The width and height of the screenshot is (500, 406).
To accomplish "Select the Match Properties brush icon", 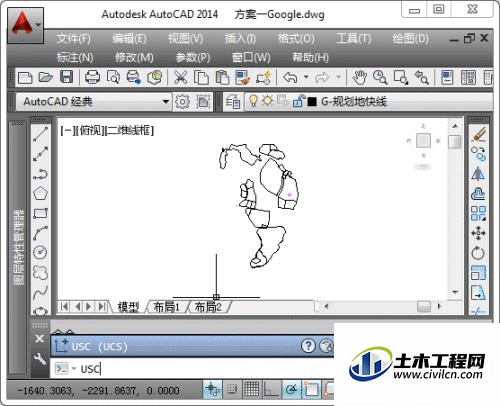I will click(242, 78).
